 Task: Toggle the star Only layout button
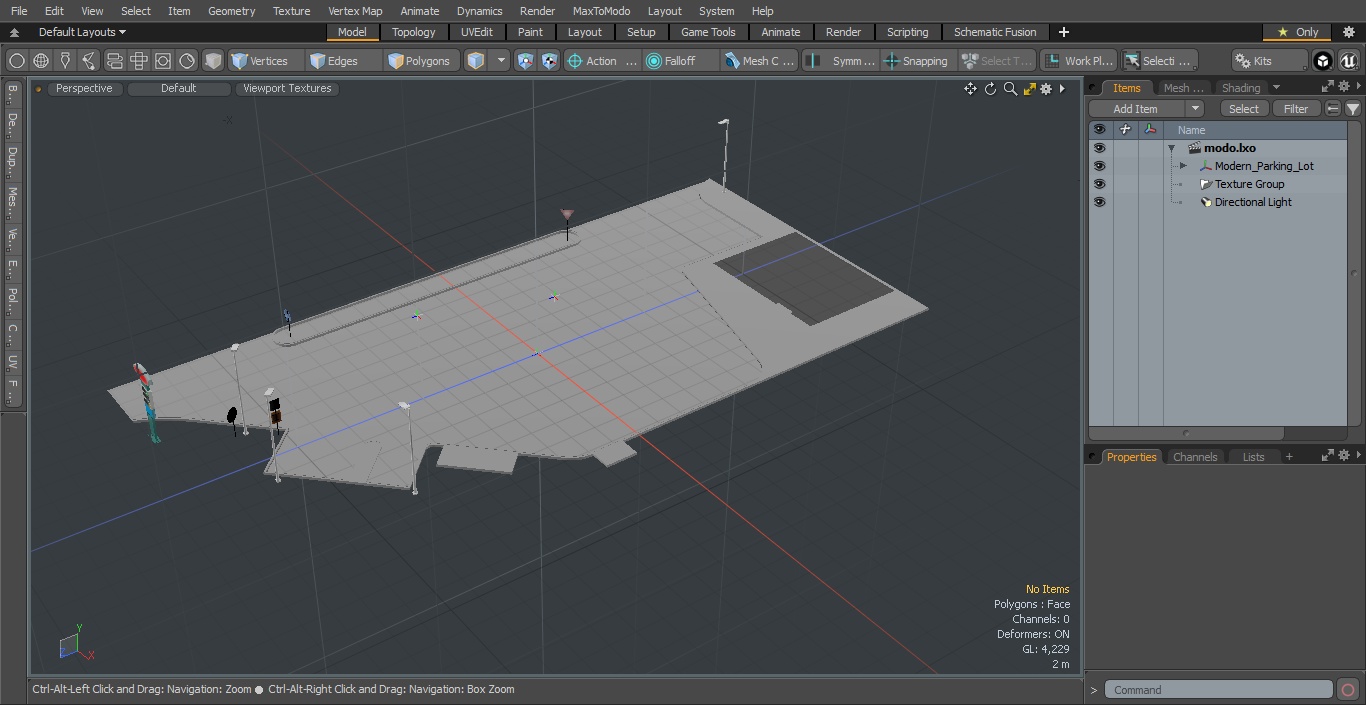coord(1297,32)
